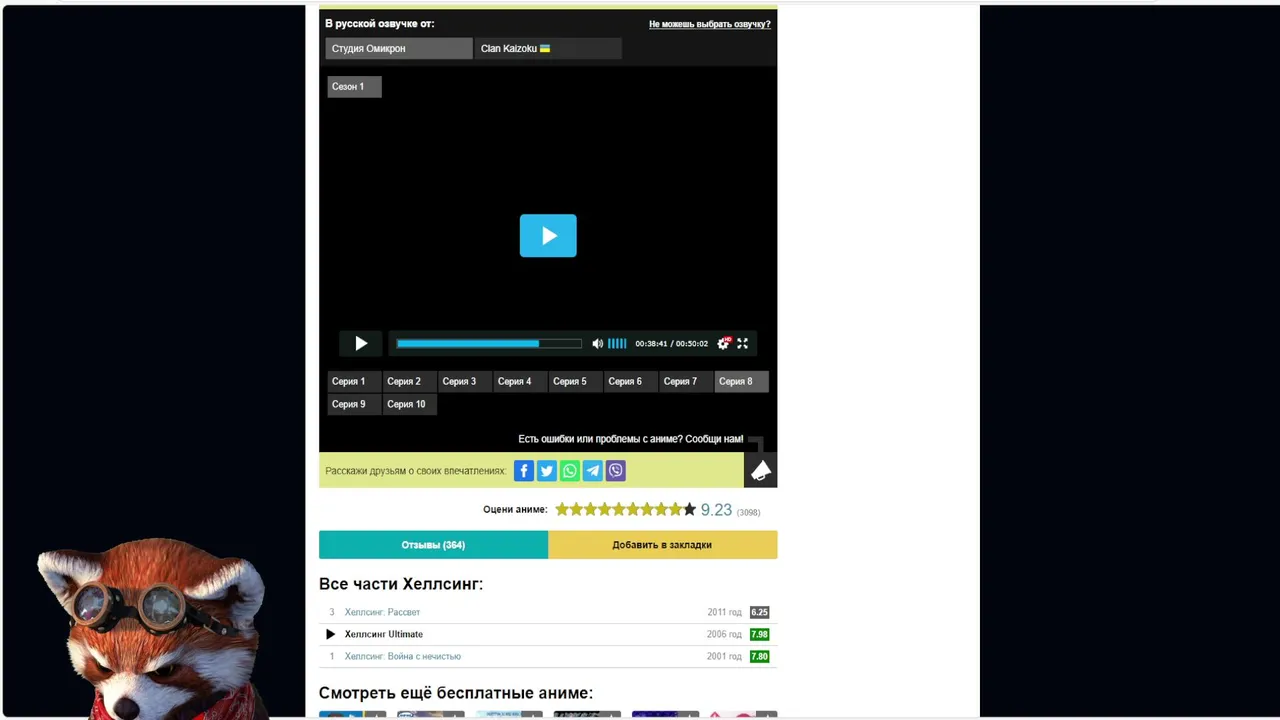Share via Telegram
Screen dimensions: 1280x720
pyautogui.click(x=593, y=471)
